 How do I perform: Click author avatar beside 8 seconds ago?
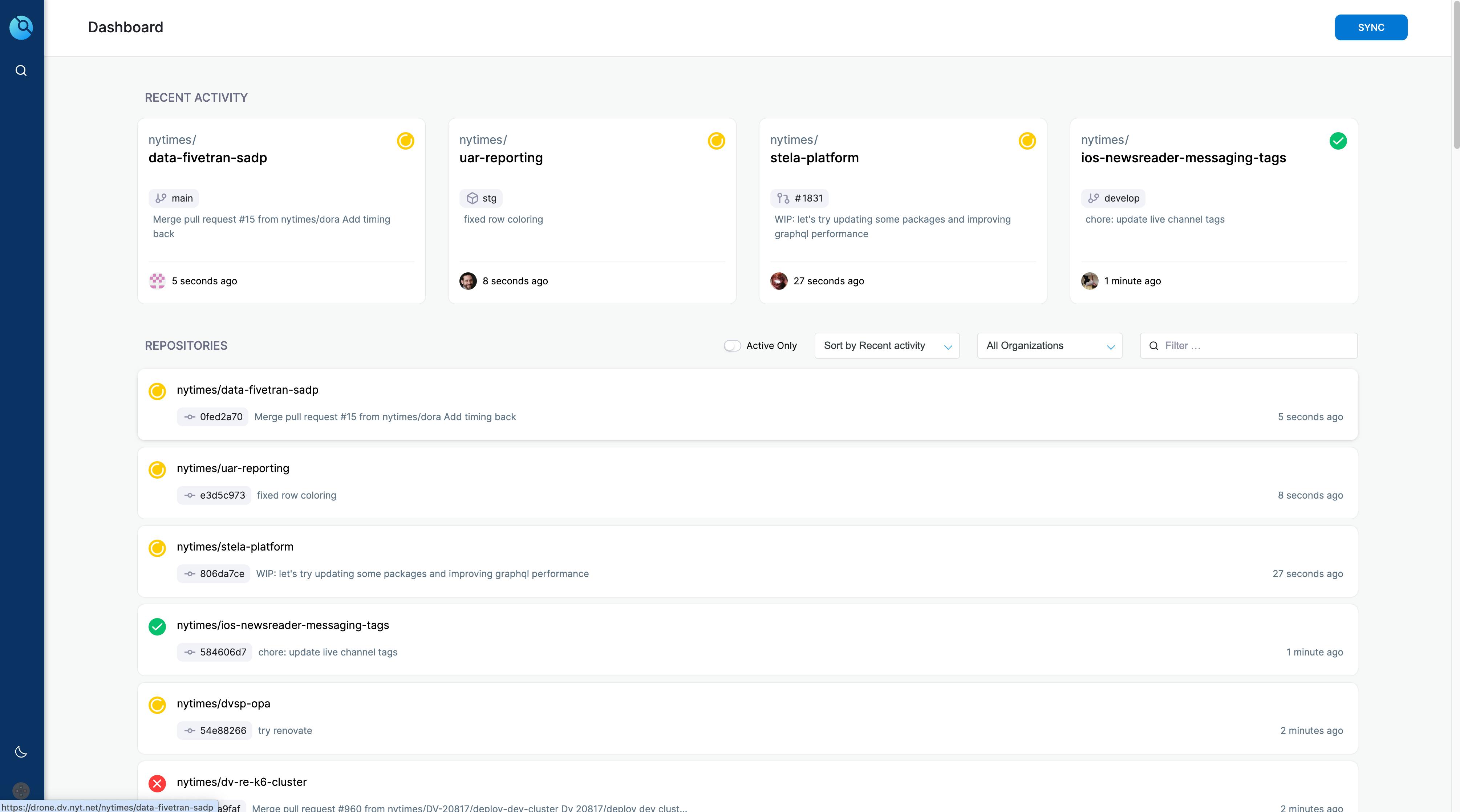tap(468, 281)
